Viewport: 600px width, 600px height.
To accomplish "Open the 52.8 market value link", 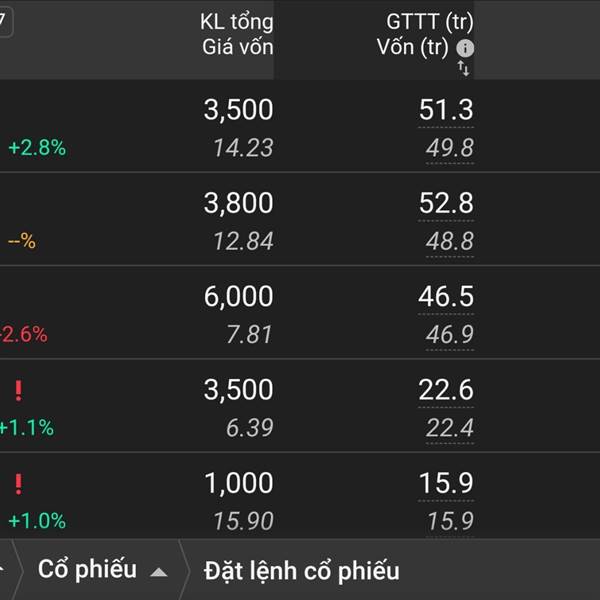I will (446, 203).
